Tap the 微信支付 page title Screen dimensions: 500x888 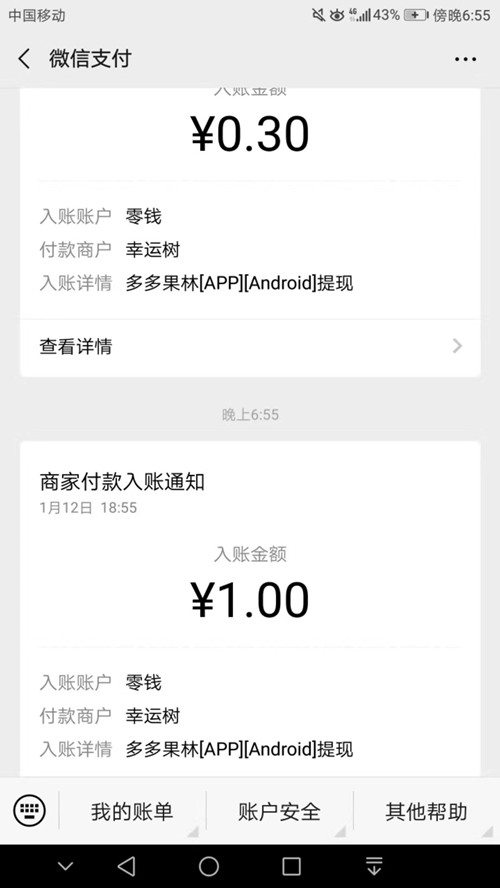tap(90, 59)
